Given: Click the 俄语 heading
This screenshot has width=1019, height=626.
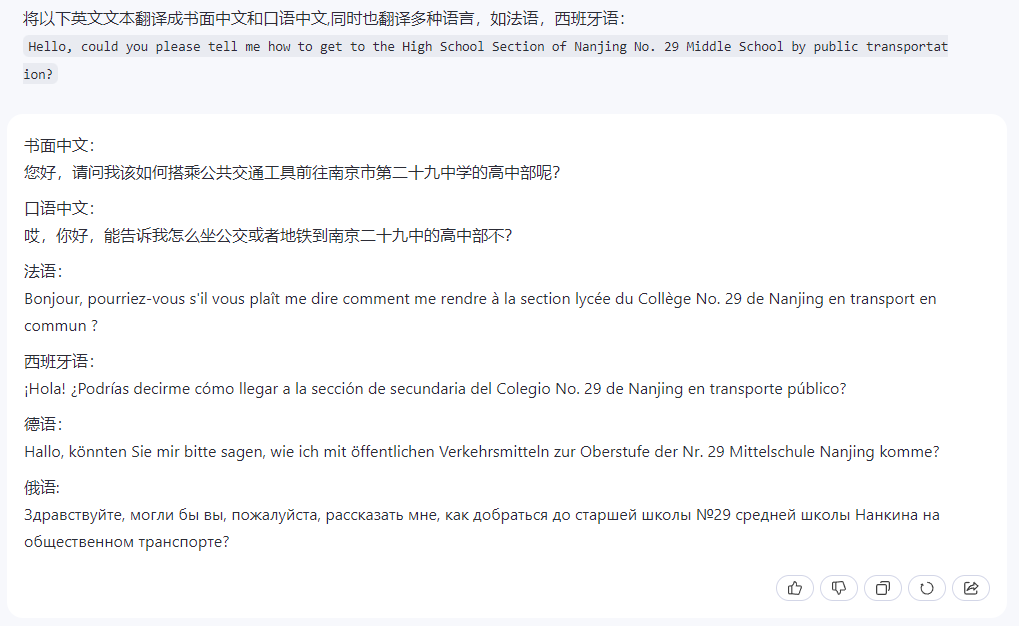Looking at the screenshot, I should click(43, 487).
